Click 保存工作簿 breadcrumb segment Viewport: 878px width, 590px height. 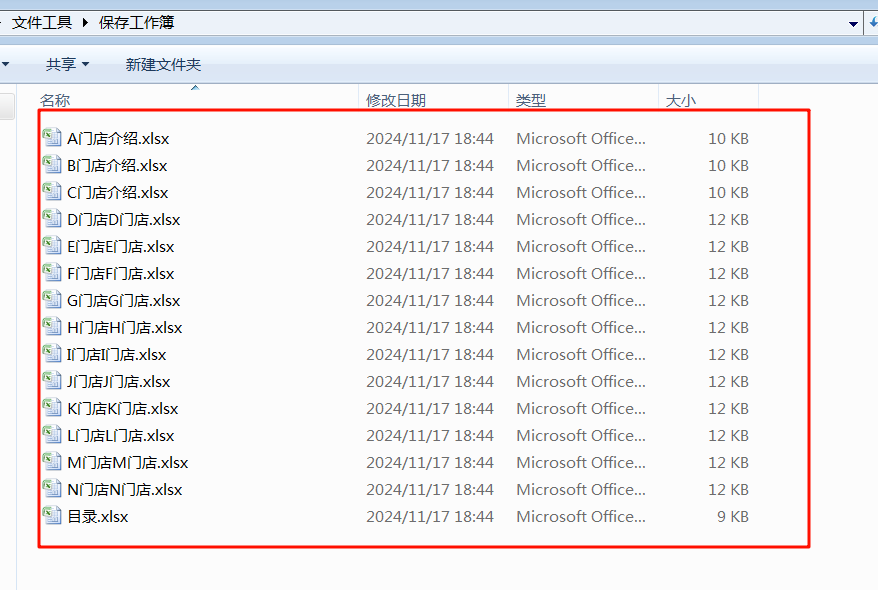(x=136, y=22)
